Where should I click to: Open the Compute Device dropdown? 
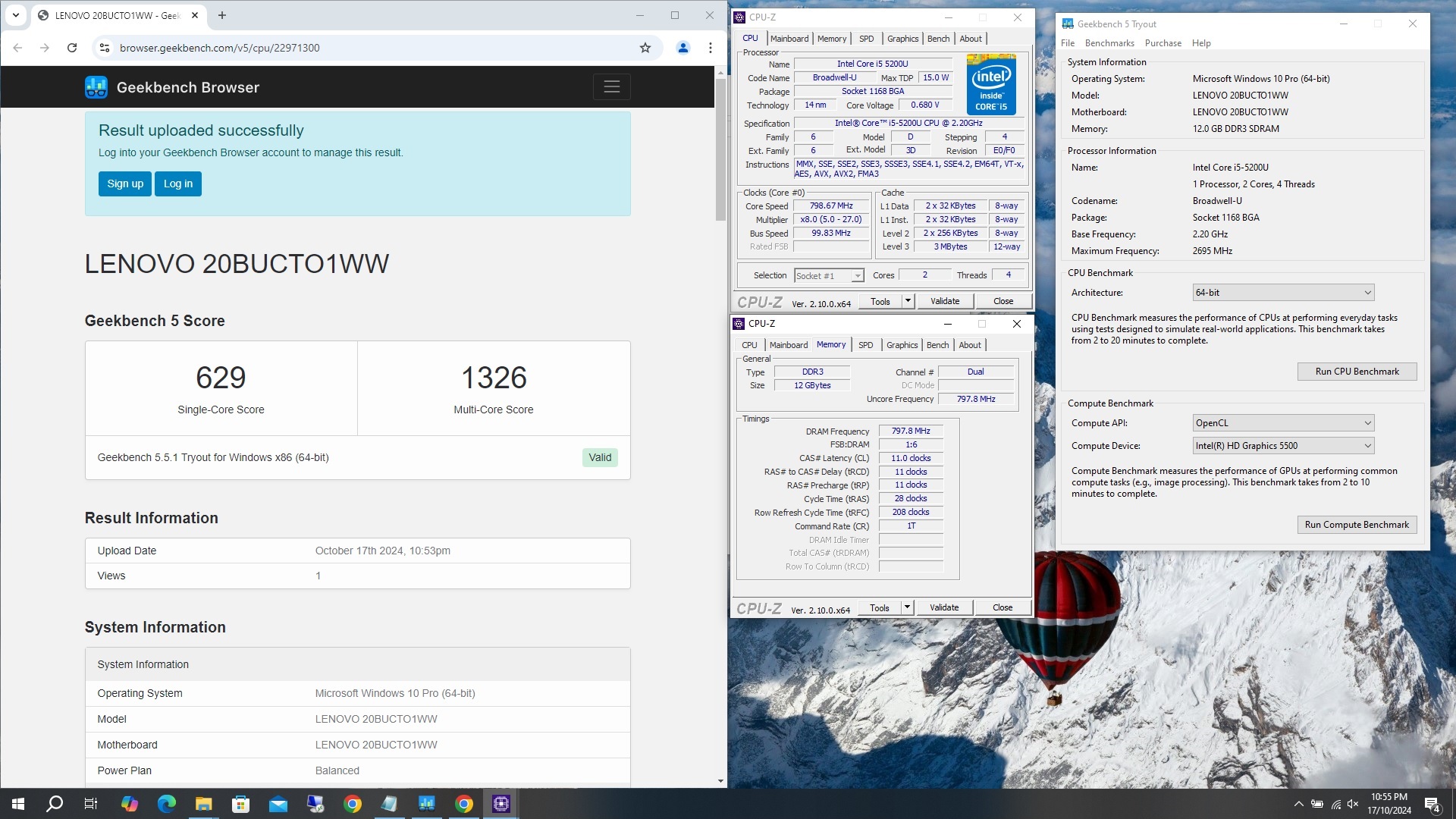[x=1282, y=446]
